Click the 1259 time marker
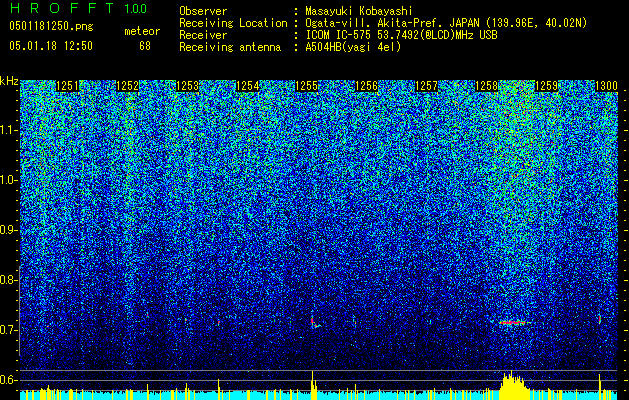This screenshot has width=629, height=400. [546, 86]
